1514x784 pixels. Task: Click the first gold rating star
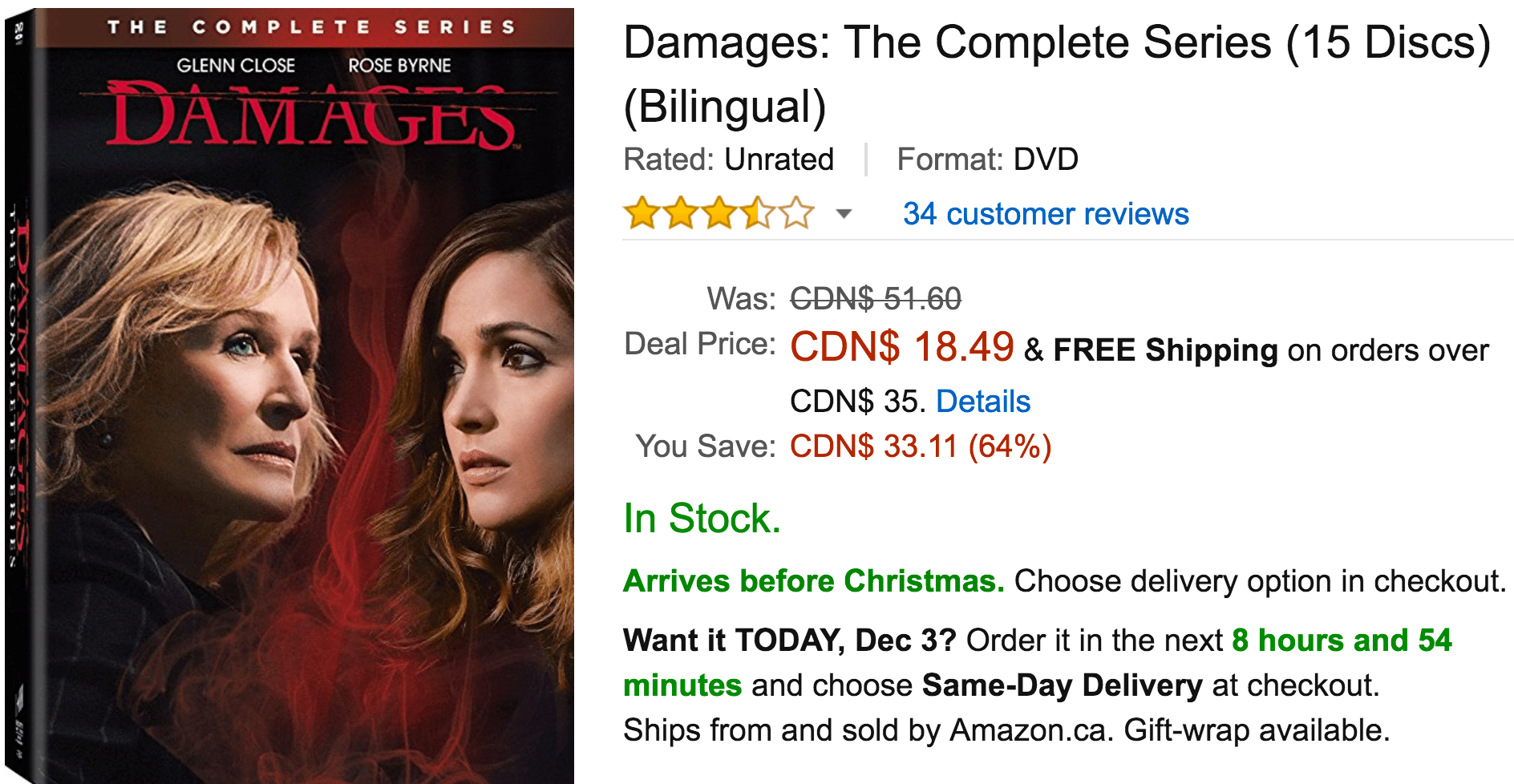(x=642, y=214)
